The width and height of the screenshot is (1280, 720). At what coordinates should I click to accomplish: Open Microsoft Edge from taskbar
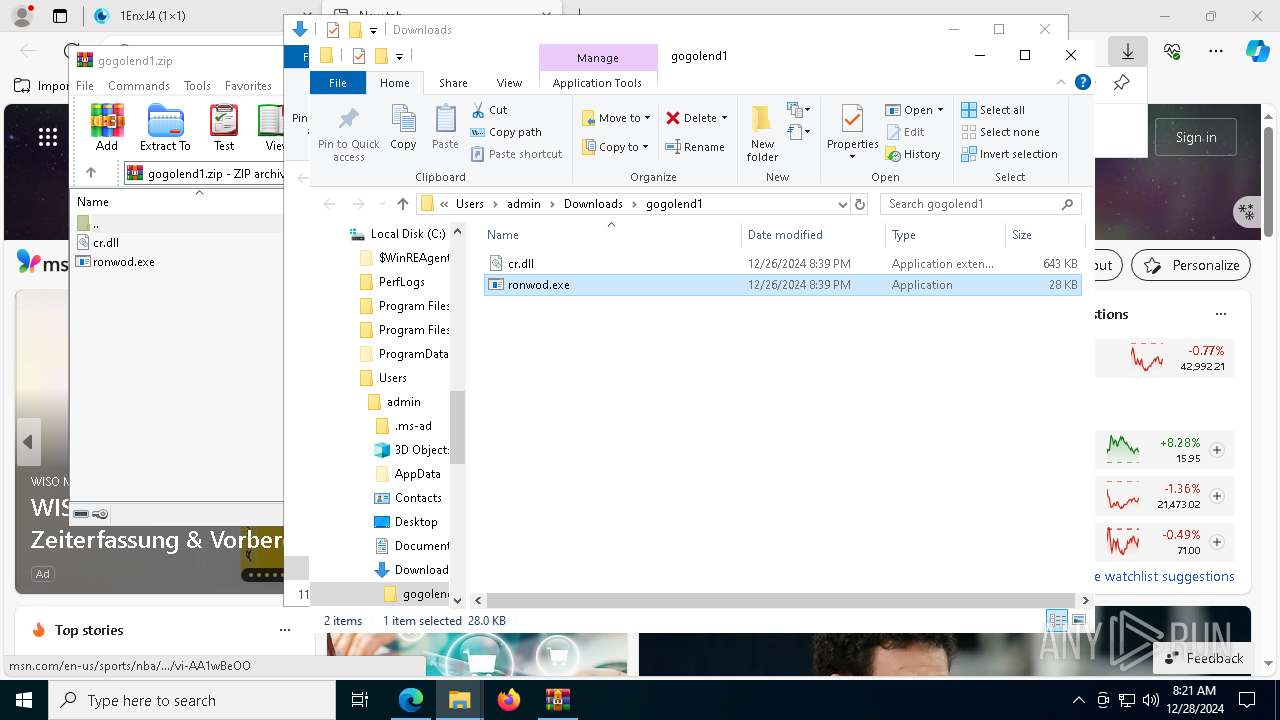click(x=411, y=700)
